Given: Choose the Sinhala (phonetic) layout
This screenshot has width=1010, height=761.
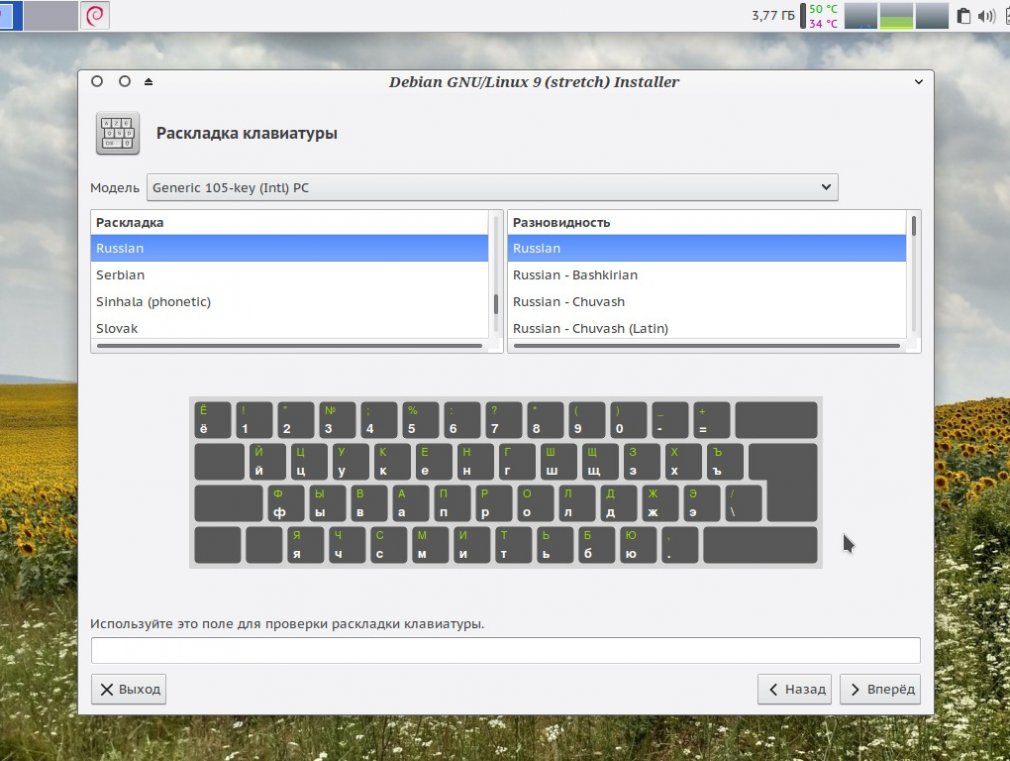Looking at the screenshot, I should point(289,302).
